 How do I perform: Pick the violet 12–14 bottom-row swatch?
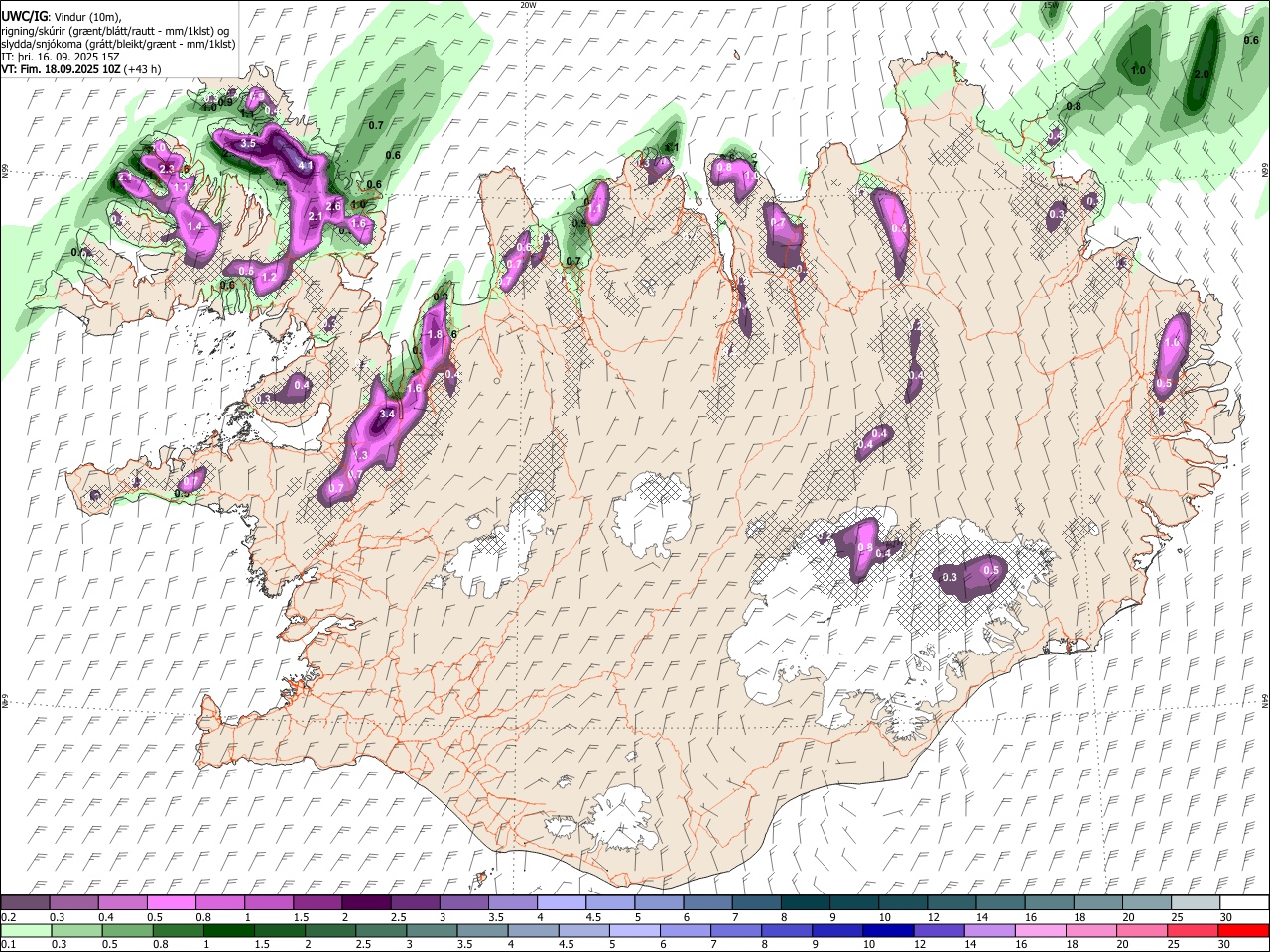(x=939, y=930)
